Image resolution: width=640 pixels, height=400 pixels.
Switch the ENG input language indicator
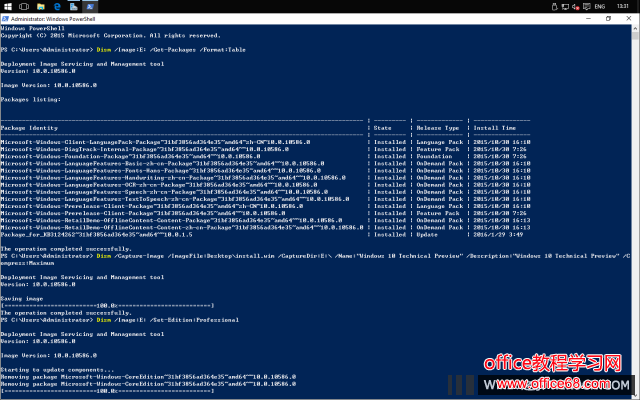tap(600, 6)
